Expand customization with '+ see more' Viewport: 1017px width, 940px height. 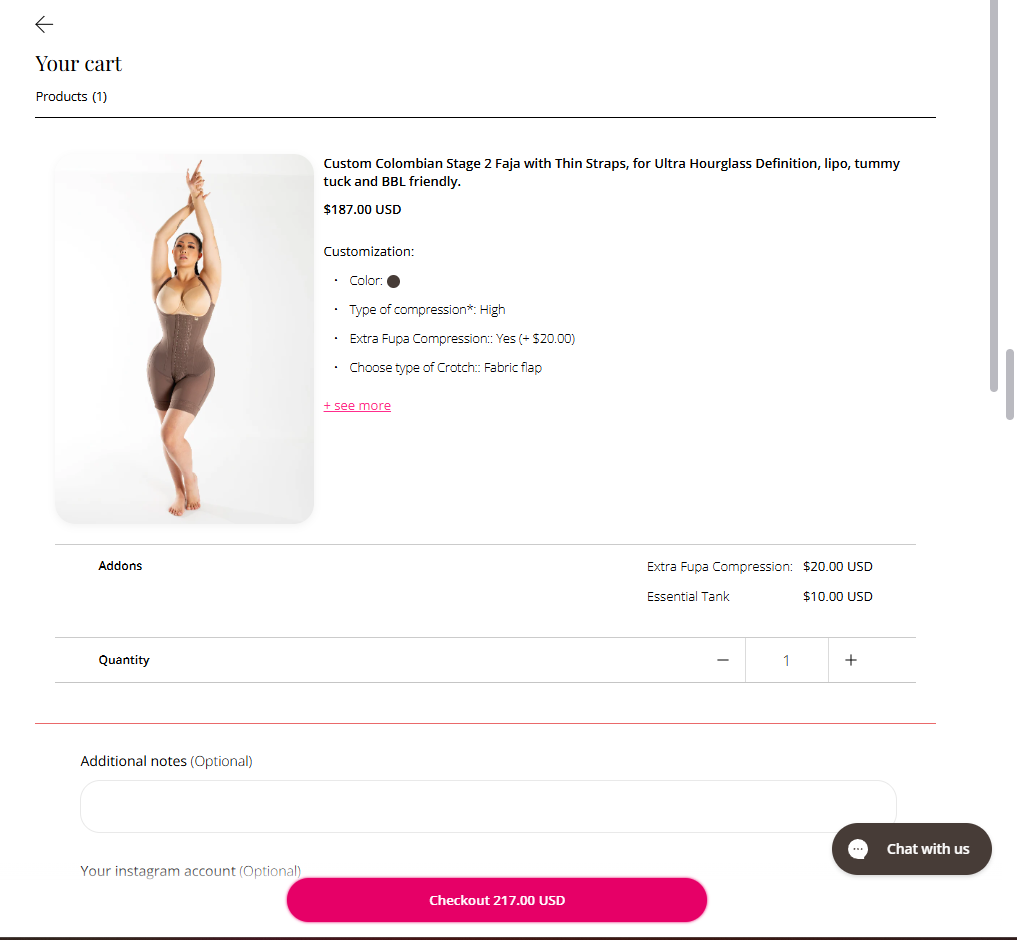pos(357,406)
